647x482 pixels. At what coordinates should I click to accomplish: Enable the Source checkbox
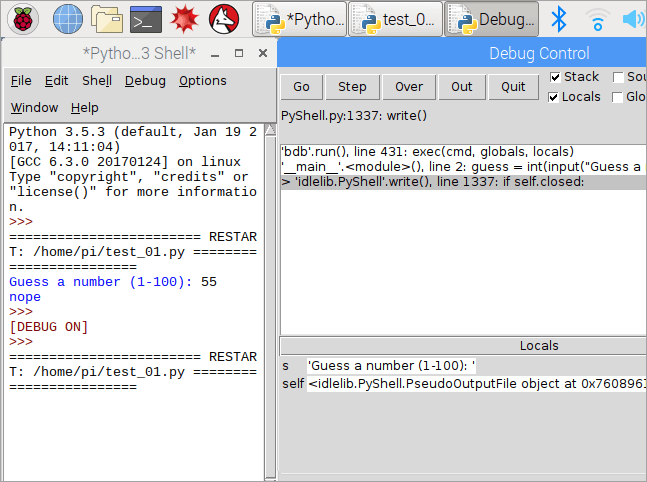(618, 77)
